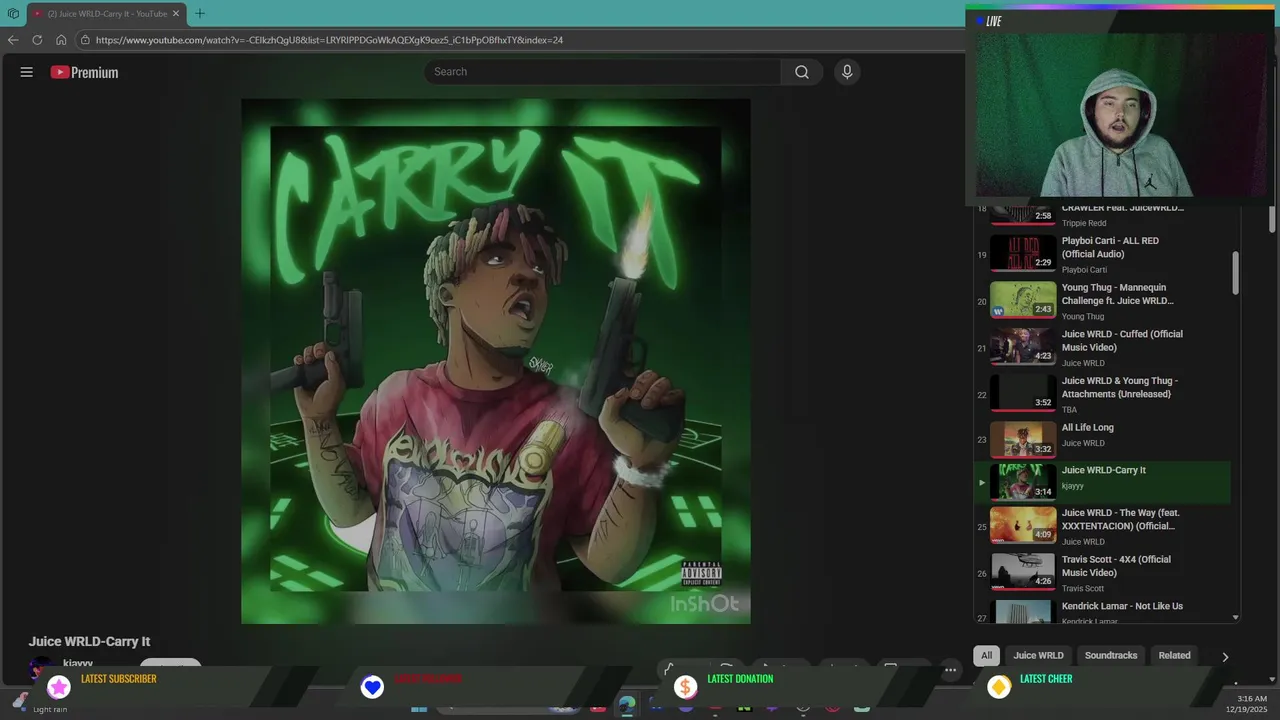Viewport: 1280px width, 720px height.
Task: Click the 'Juice WRLD-Carry It' video title below player
Action: click(x=89, y=642)
